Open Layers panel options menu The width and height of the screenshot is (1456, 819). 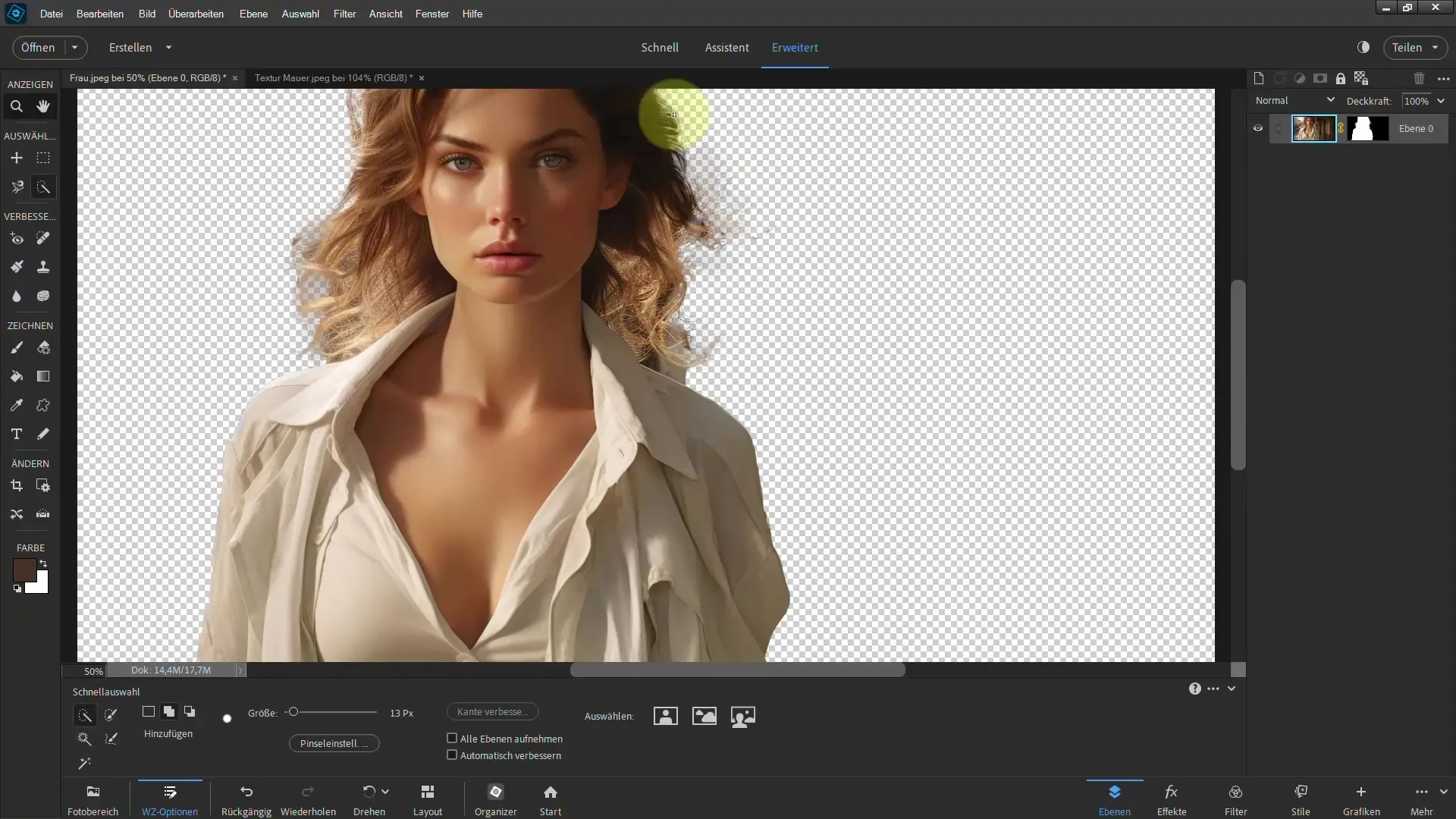[x=1444, y=78]
